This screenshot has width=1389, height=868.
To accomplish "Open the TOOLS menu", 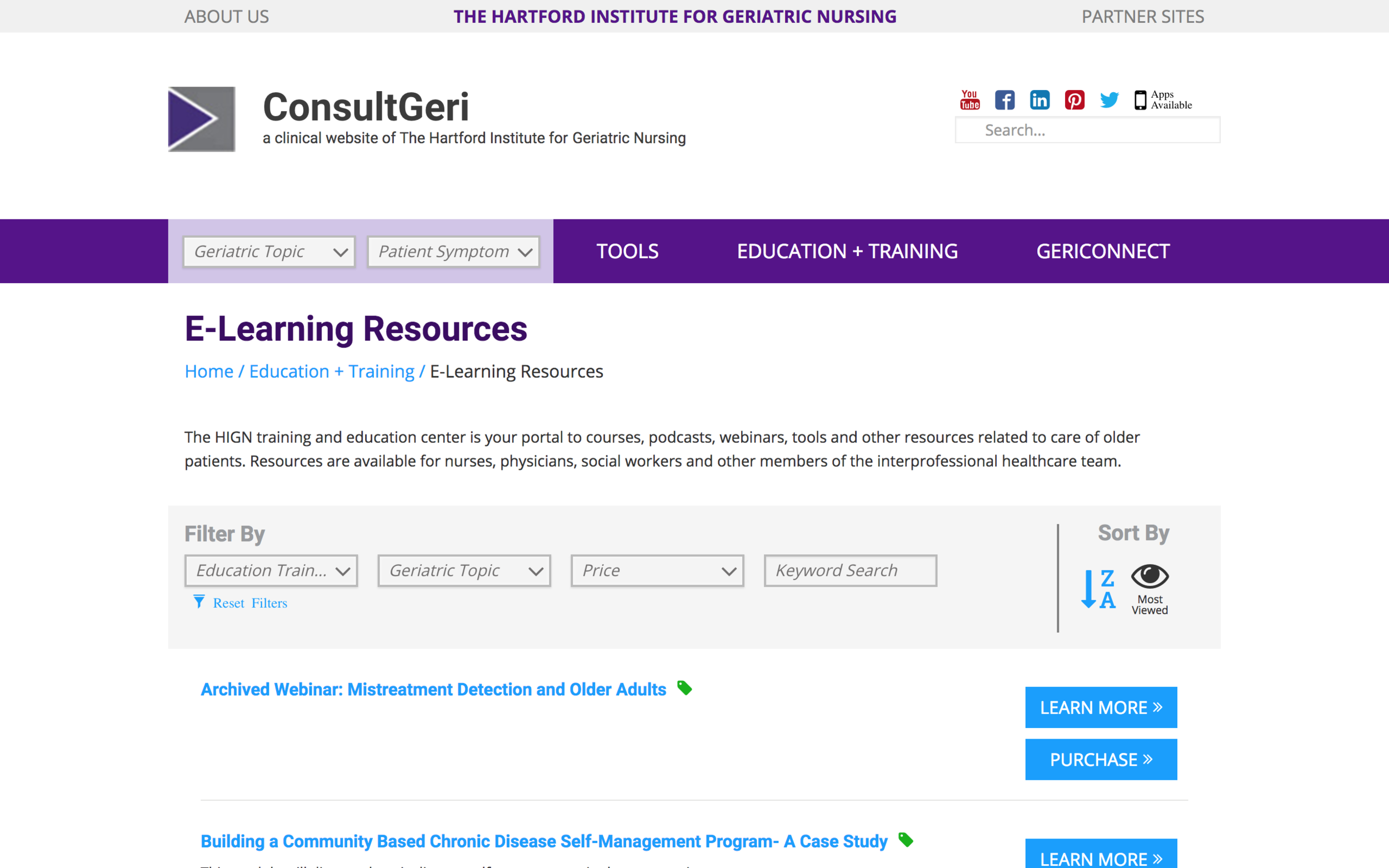I will [x=628, y=252].
